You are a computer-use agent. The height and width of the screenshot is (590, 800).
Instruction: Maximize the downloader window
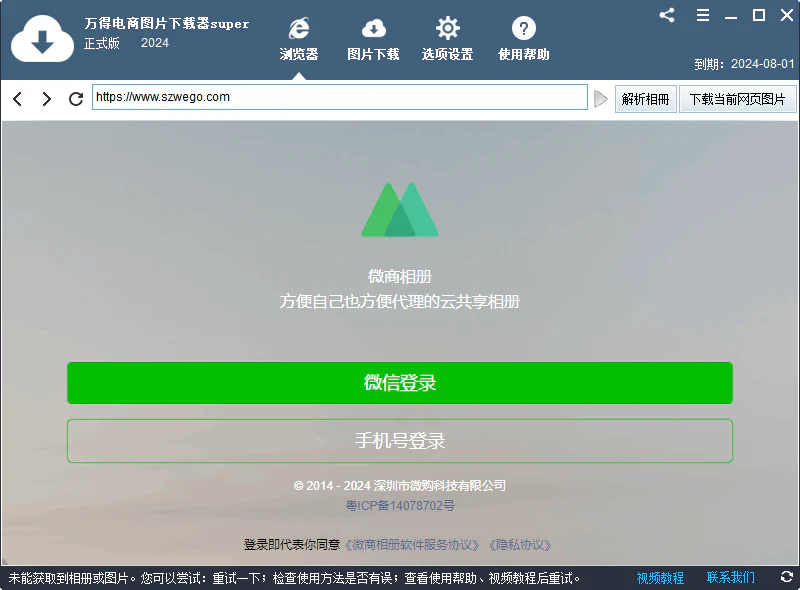[x=759, y=15]
